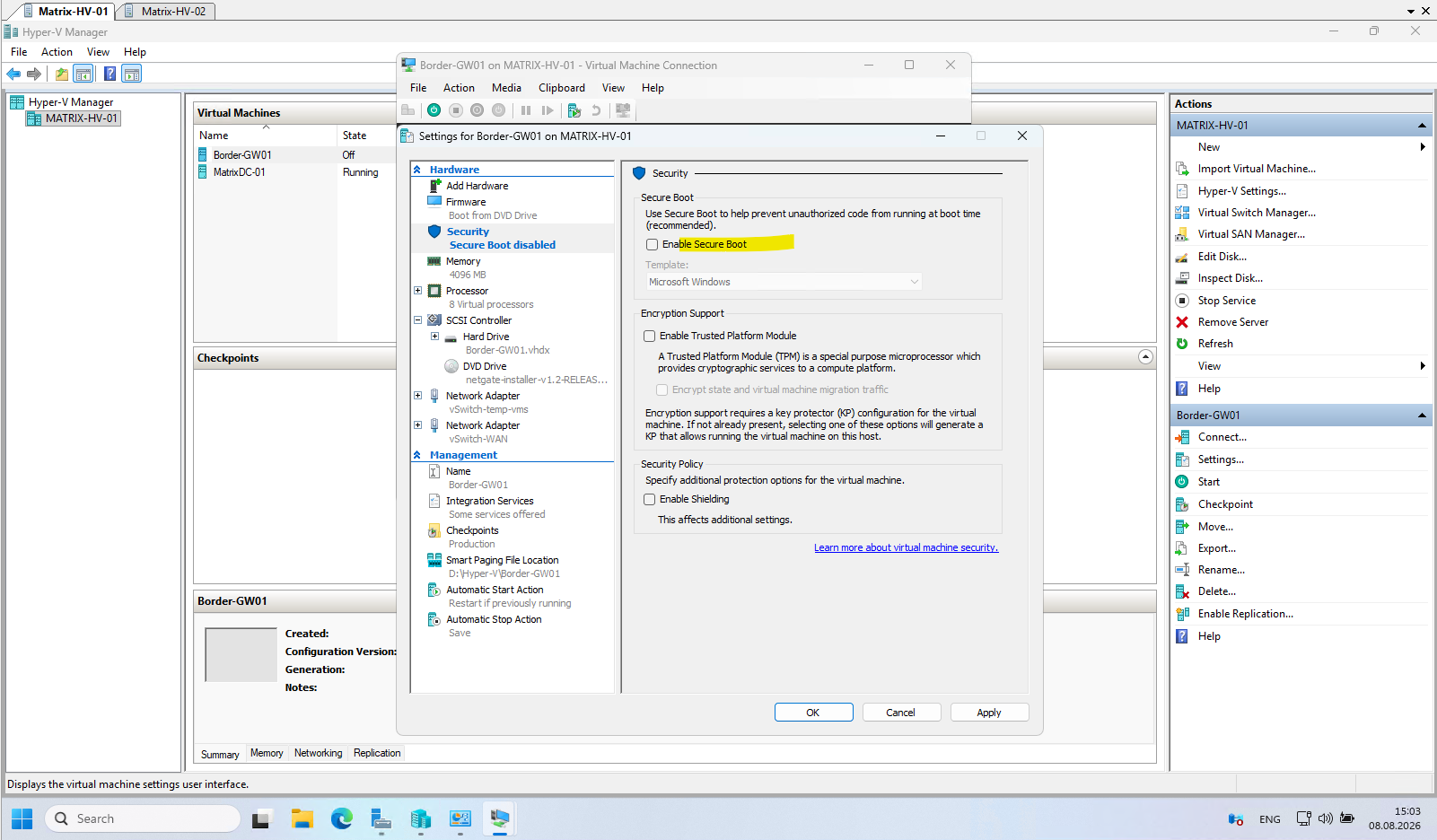Click the Back arrow in Hyper-V Manager toolbar

coord(13,74)
